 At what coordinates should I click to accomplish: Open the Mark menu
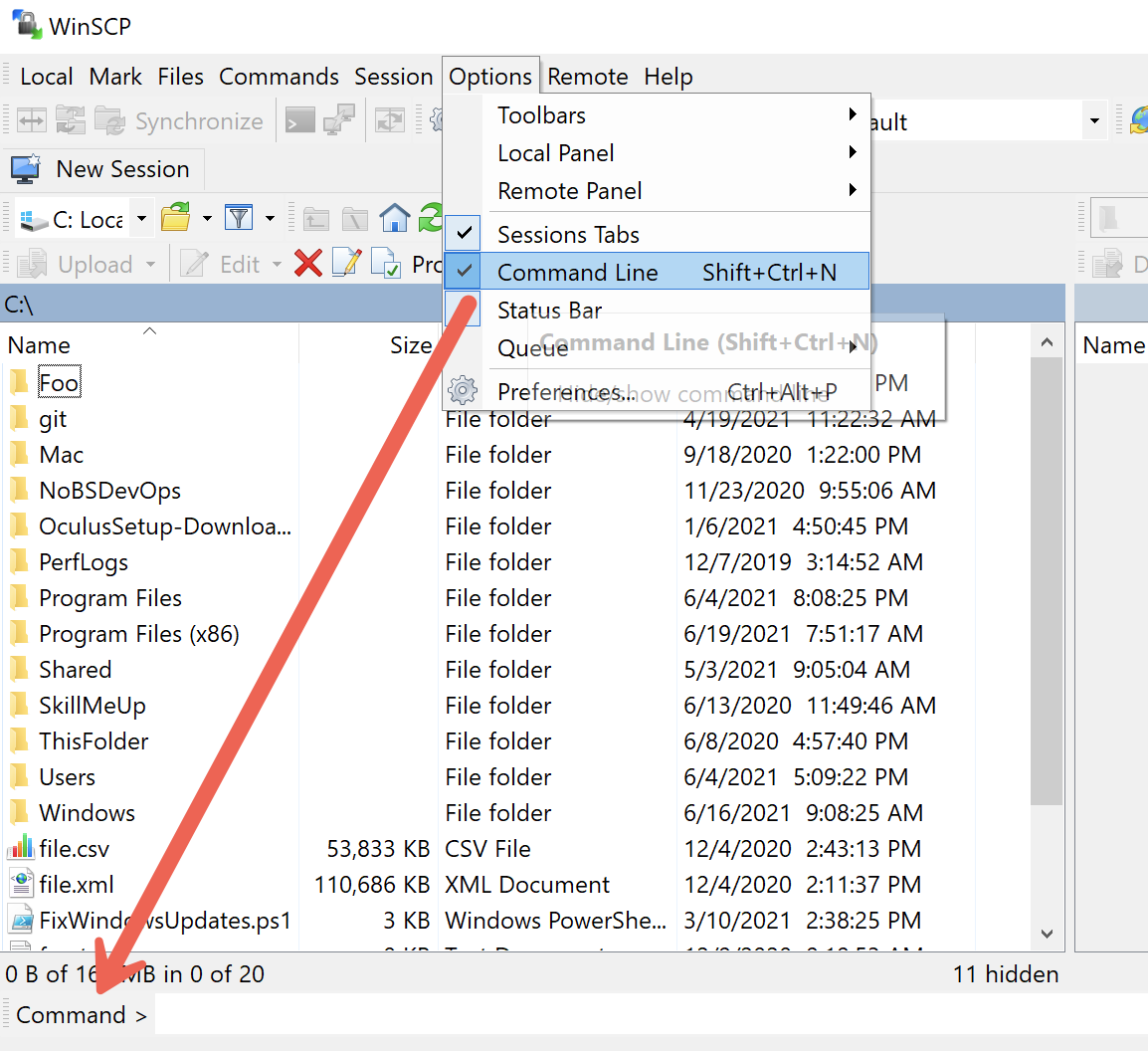[x=115, y=77]
